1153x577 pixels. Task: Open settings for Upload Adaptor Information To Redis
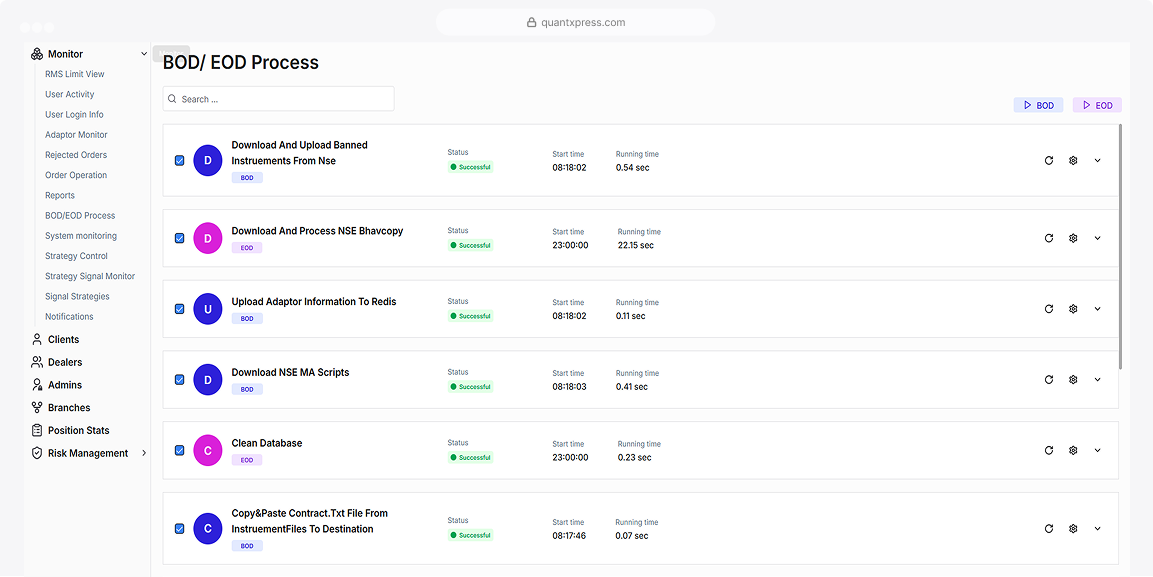1073,309
